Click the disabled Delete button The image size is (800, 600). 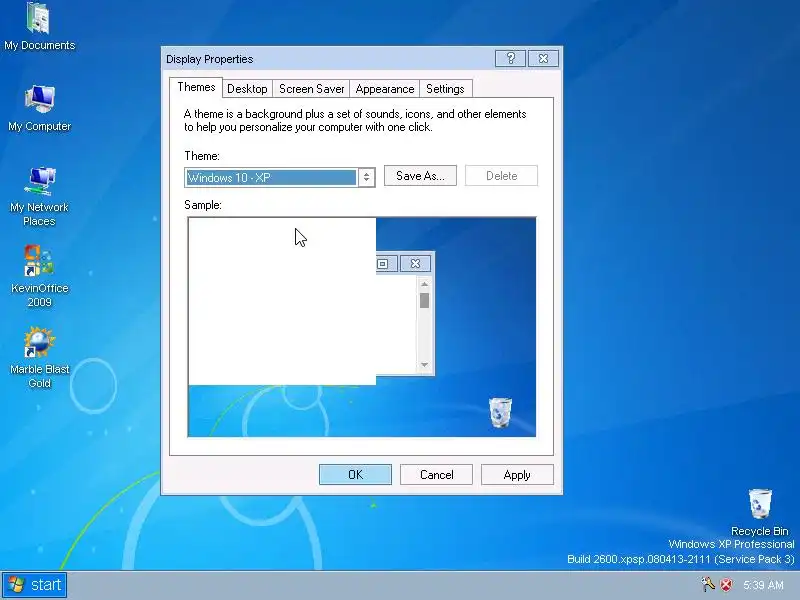tap(501, 176)
